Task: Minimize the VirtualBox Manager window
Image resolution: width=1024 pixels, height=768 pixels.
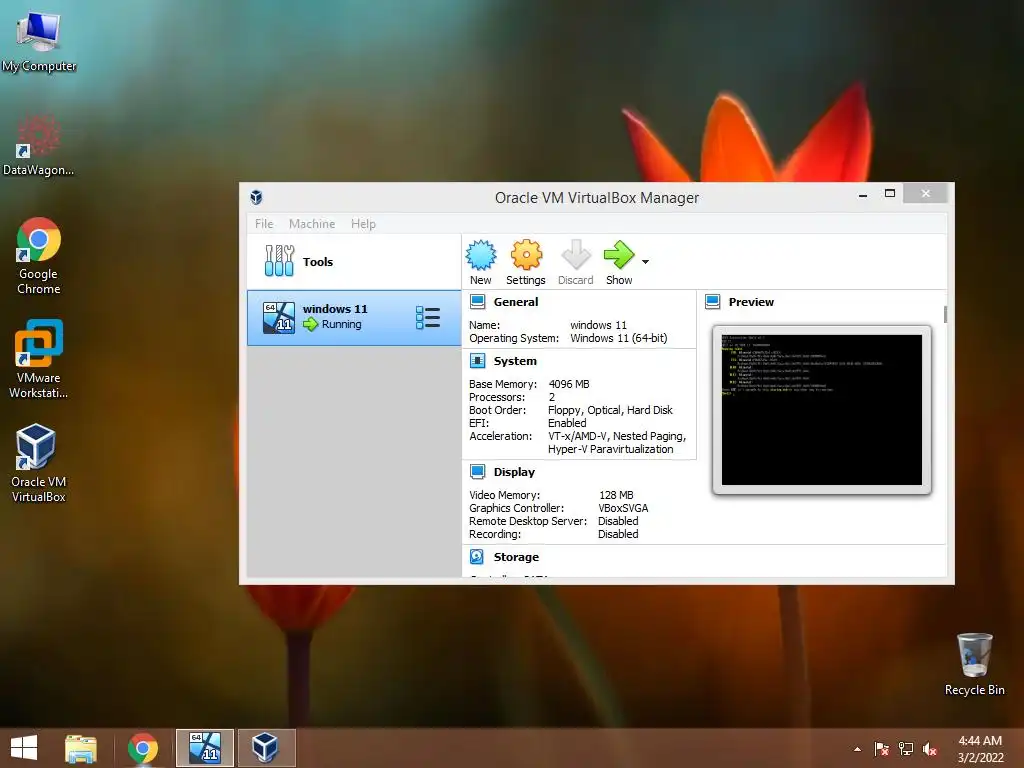Action: 863,194
